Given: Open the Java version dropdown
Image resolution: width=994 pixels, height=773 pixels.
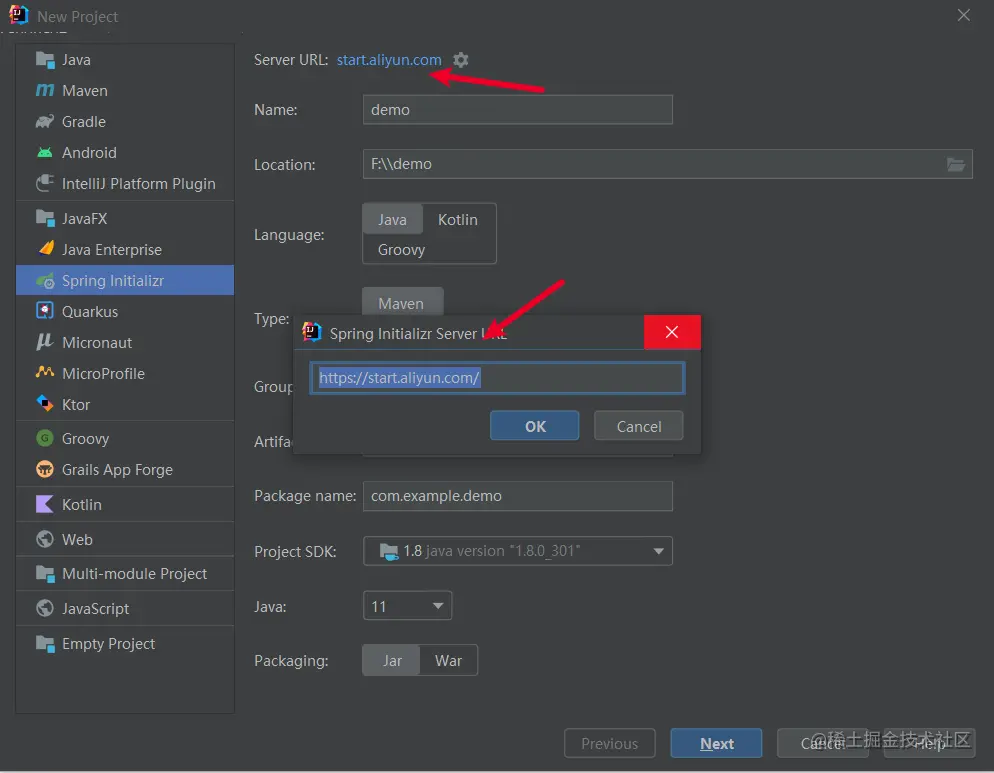Looking at the screenshot, I should point(407,606).
